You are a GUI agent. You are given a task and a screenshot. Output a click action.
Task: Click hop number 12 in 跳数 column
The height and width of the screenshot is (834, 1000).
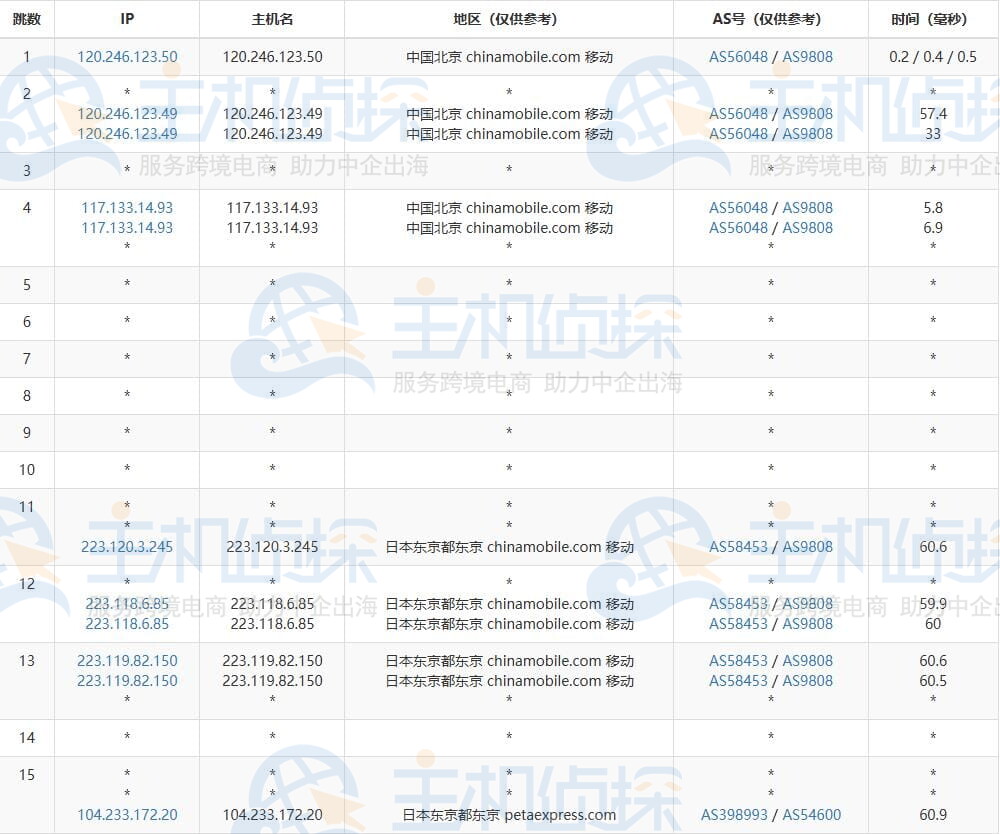pos(27,584)
